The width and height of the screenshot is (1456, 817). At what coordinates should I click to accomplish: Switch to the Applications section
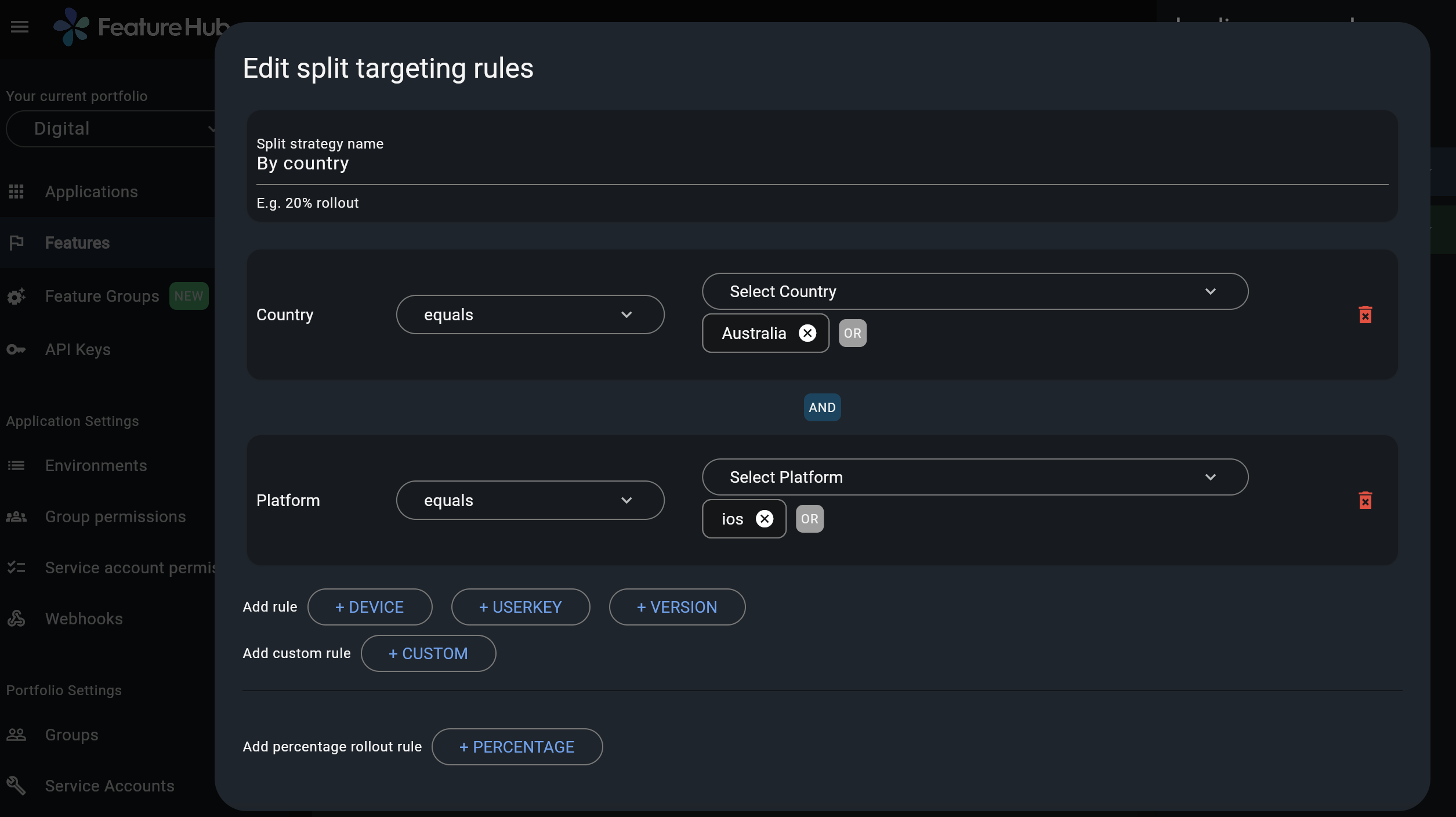click(91, 191)
